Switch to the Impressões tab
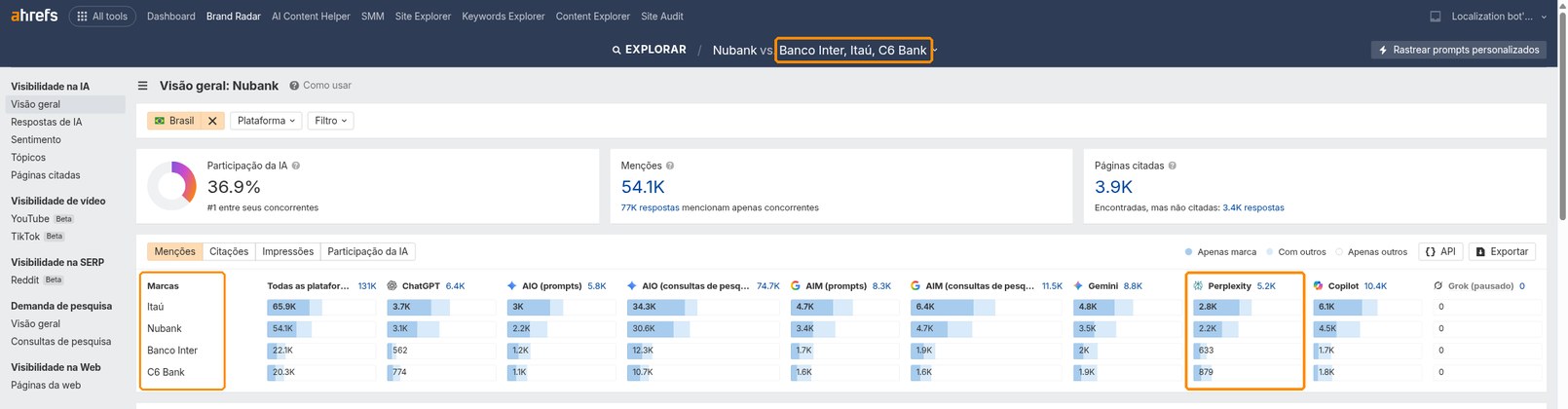Screen dimensions: 1568x409 coord(288,251)
